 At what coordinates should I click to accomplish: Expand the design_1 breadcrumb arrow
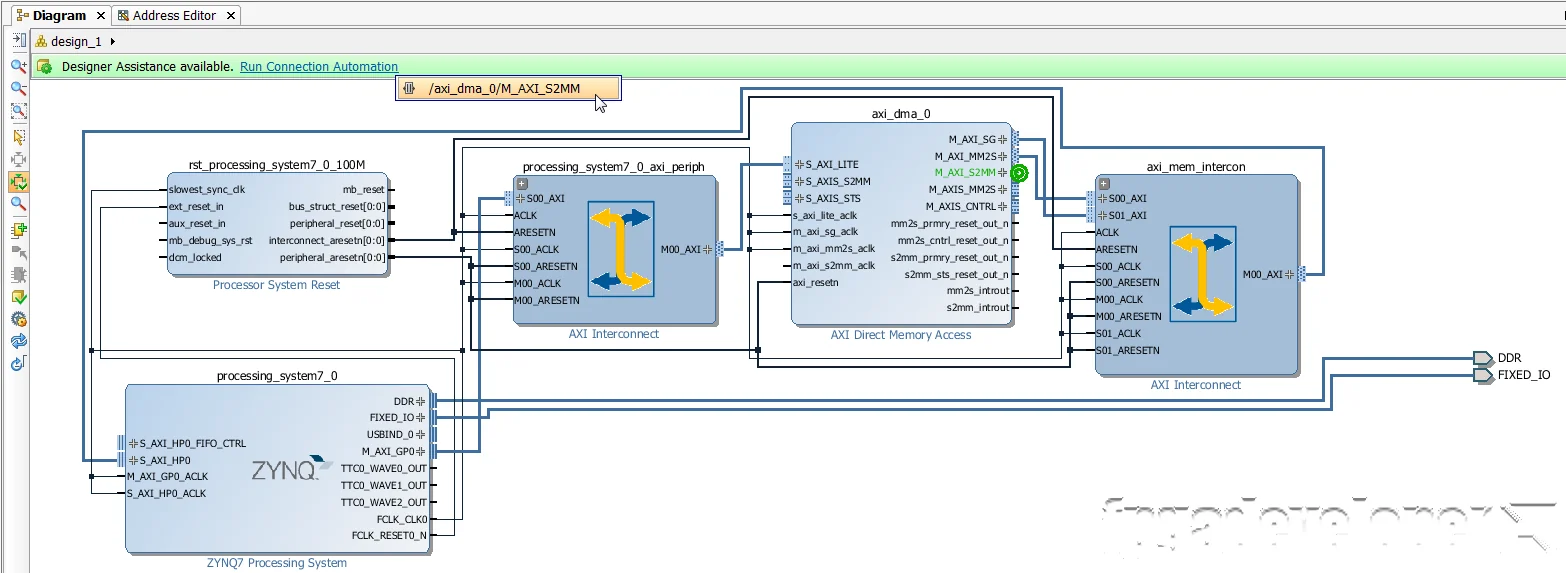pos(113,41)
